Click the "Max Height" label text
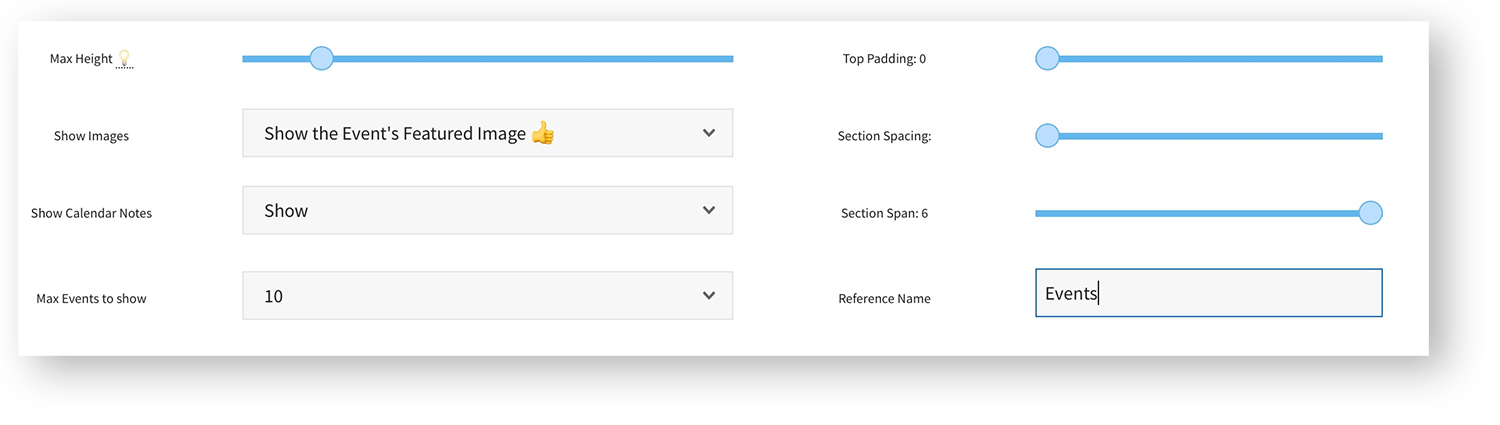The width and height of the screenshot is (1500, 425). point(81,59)
